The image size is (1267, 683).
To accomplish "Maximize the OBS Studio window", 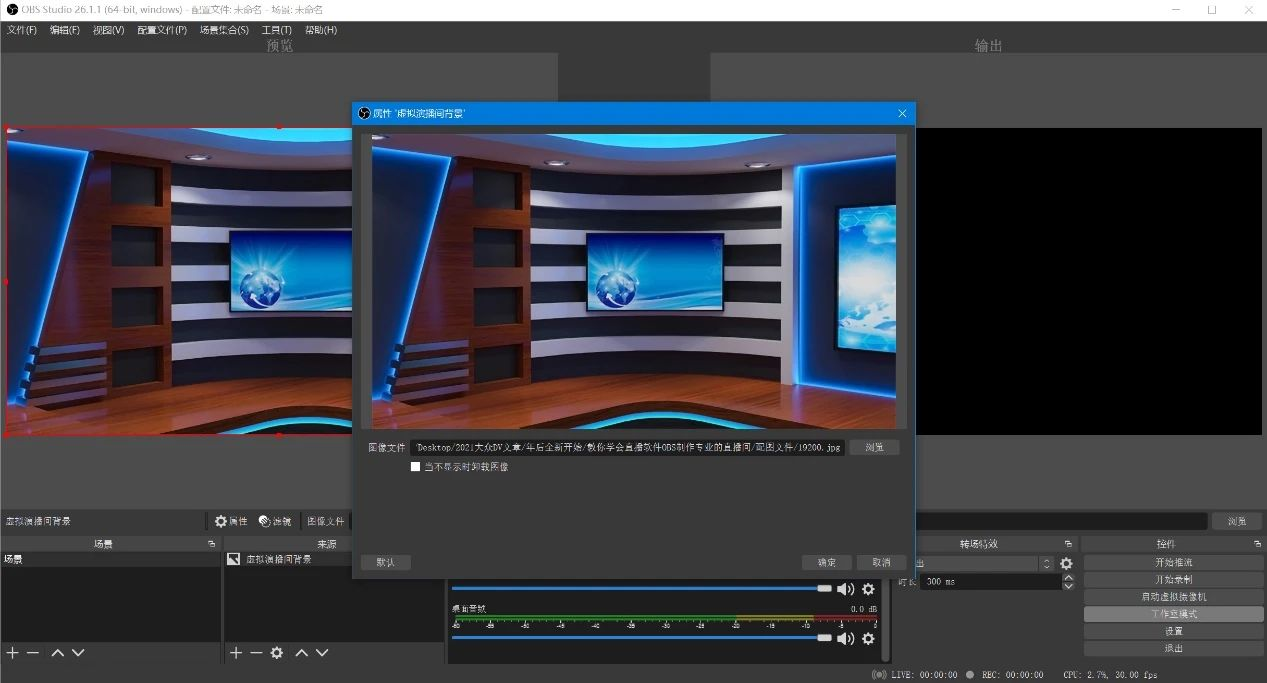I will pos(1212,9).
